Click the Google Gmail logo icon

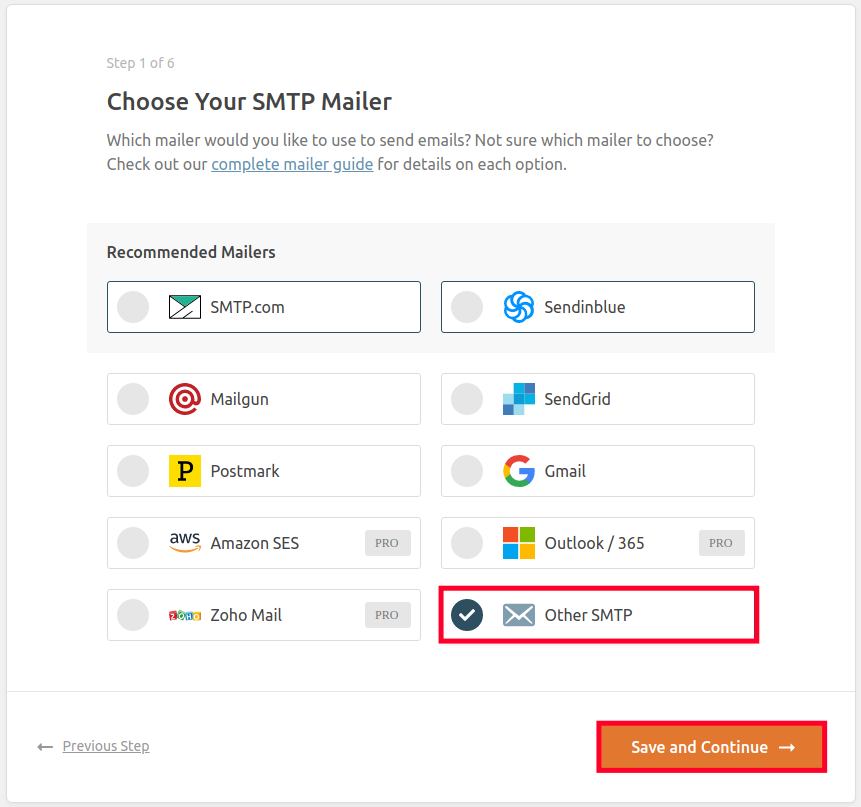click(x=519, y=471)
